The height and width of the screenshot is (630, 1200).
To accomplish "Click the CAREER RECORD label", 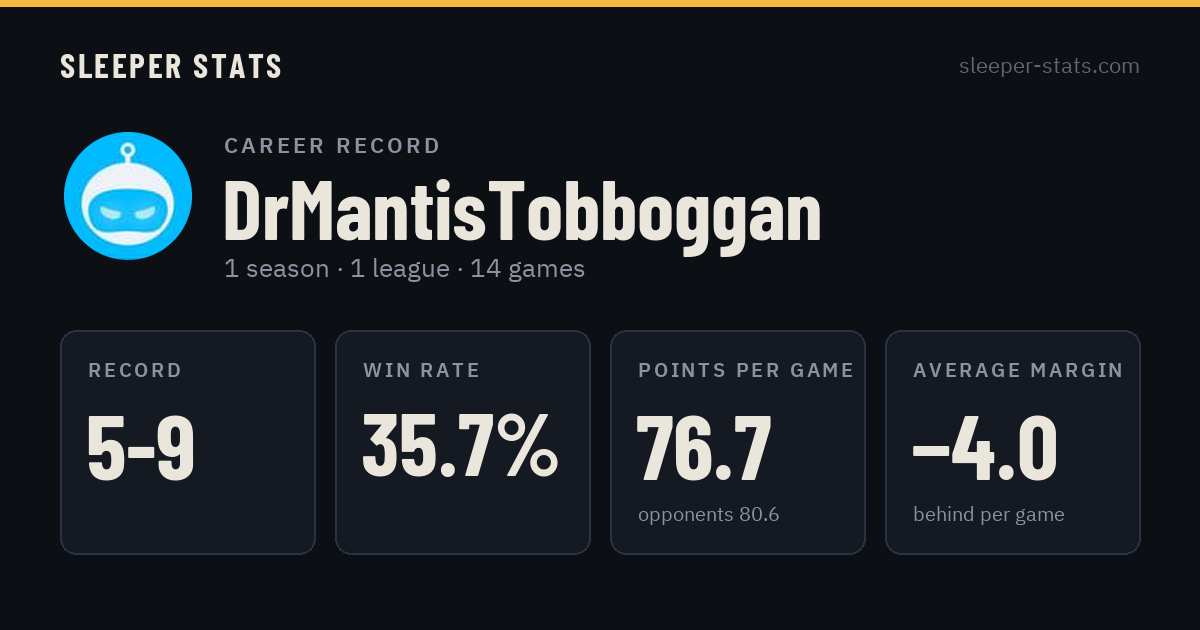I will coord(332,146).
